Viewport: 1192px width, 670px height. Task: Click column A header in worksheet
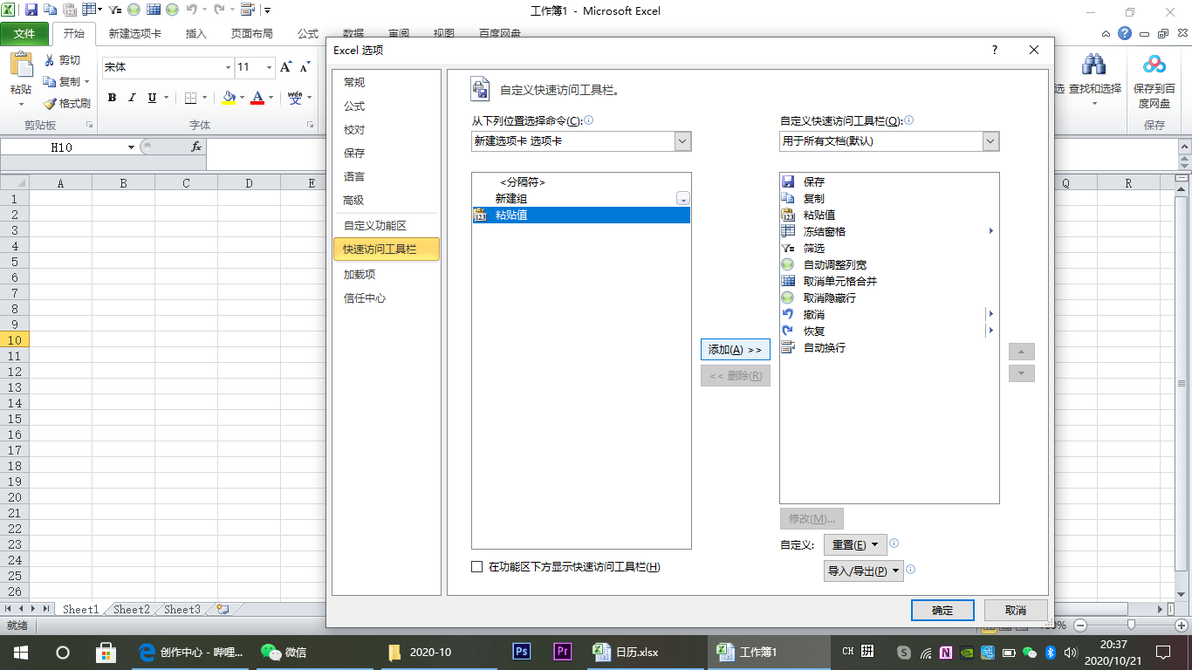pyautogui.click(x=60, y=183)
